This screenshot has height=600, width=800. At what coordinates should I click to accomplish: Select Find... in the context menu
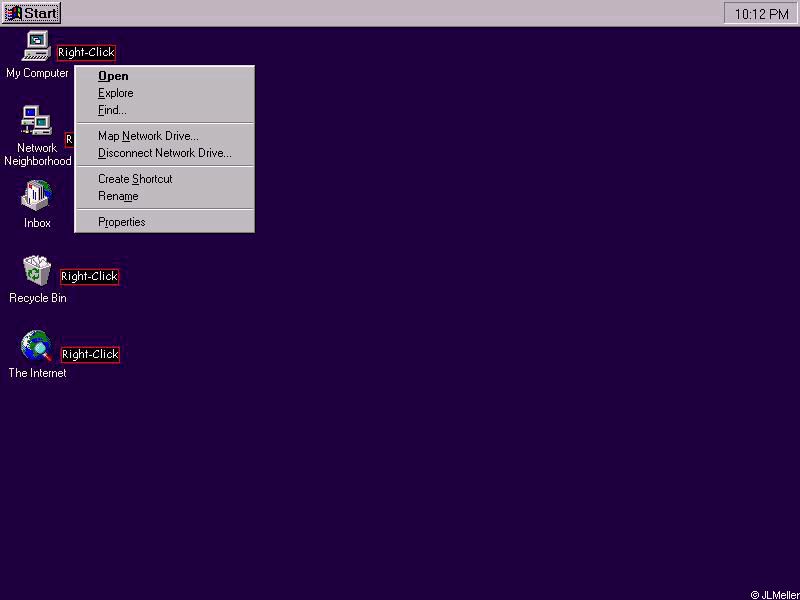tap(165, 110)
